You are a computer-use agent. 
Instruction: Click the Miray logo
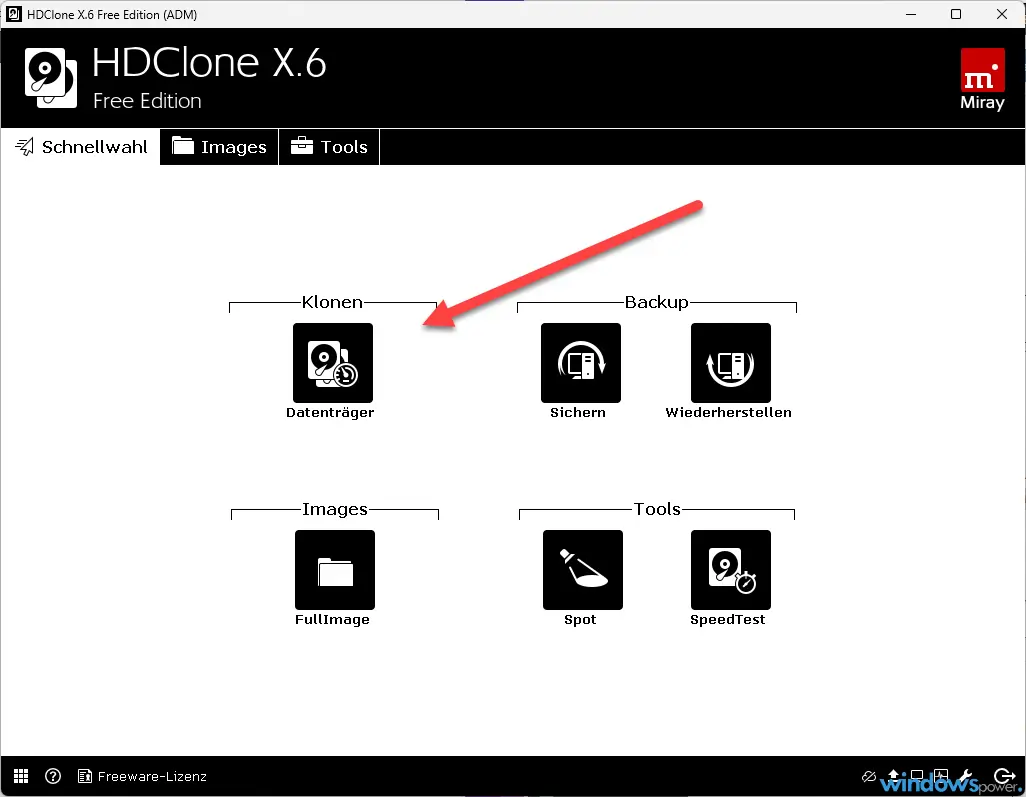(x=982, y=79)
